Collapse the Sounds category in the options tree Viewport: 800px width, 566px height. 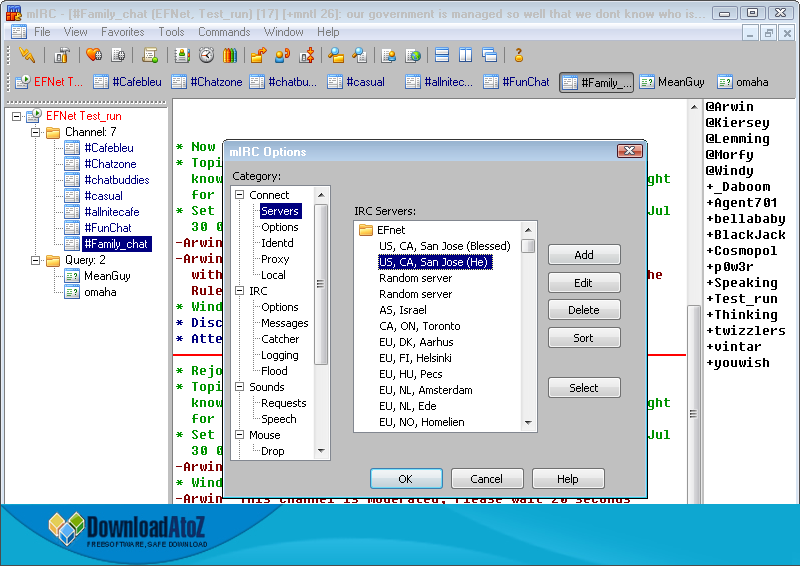240,387
